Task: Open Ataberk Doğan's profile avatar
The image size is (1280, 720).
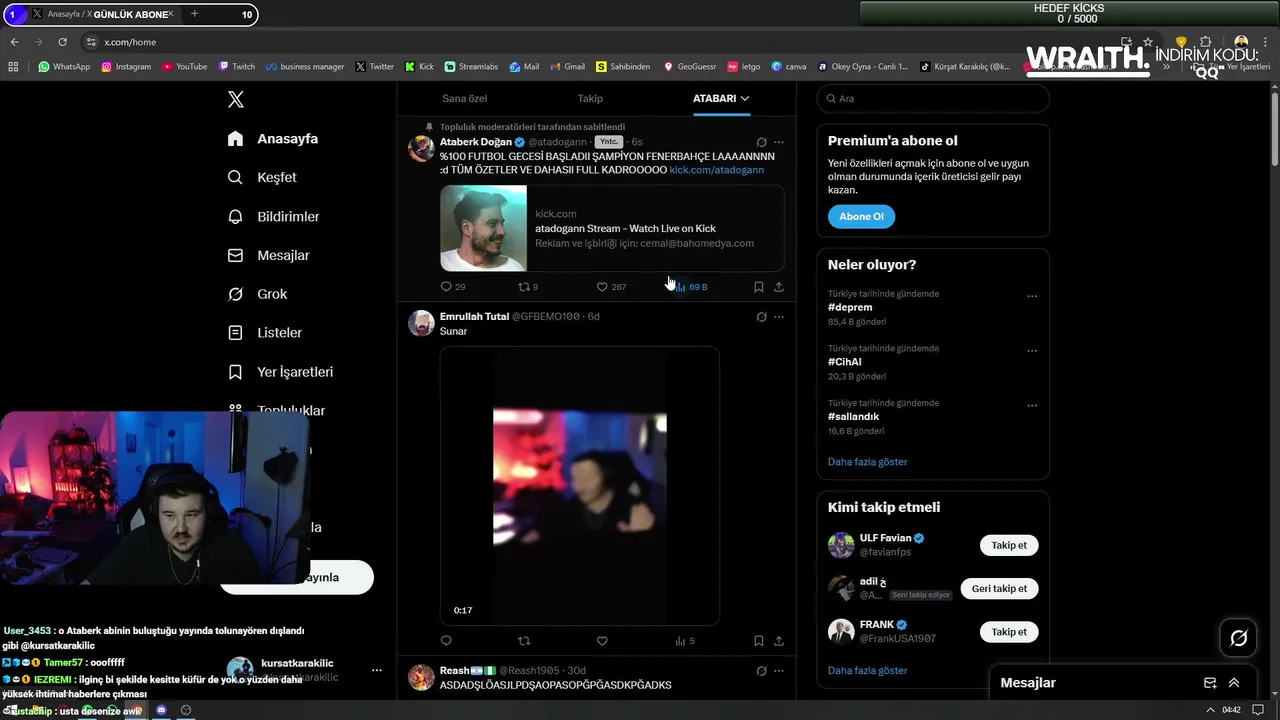Action: click(x=421, y=149)
